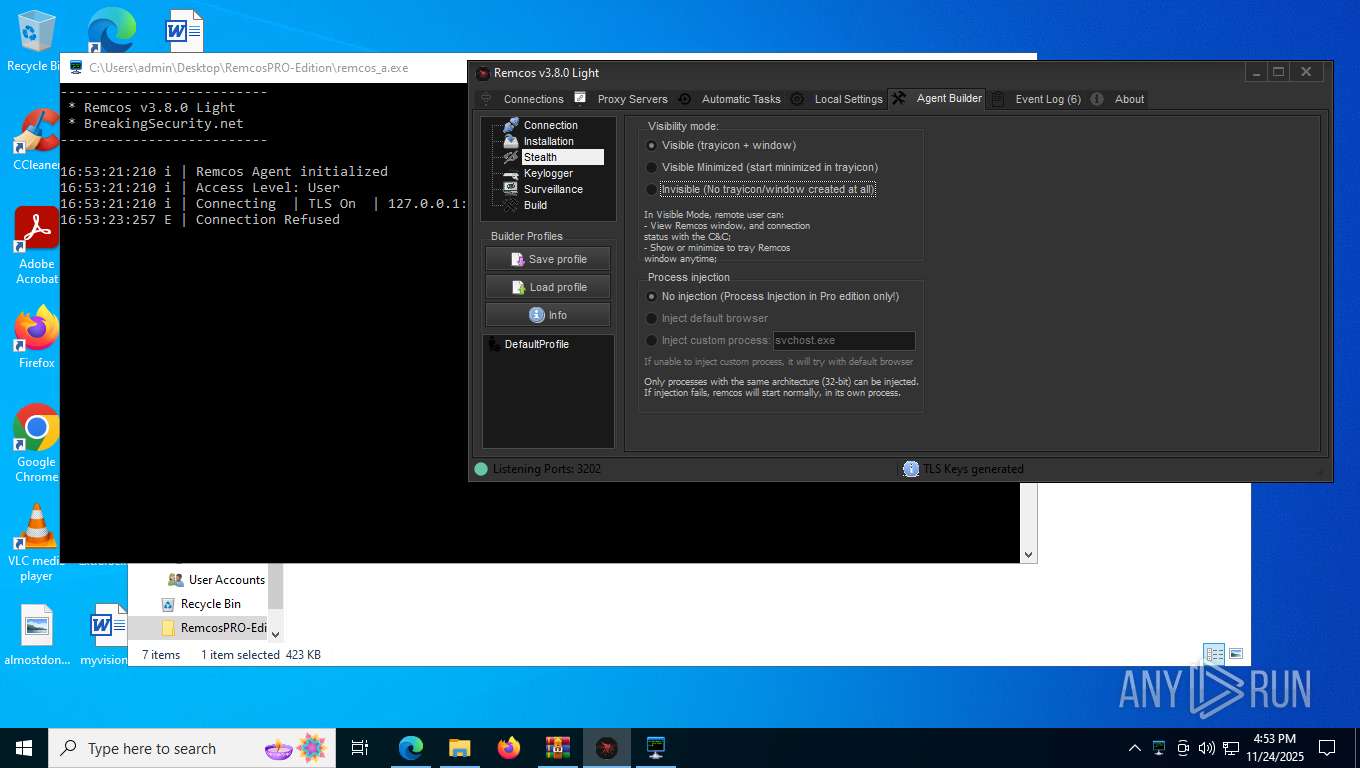Viewport: 1360px width, 768px height.
Task: Click the builder profiles Info button
Action: pyautogui.click(x=548, y=315)
